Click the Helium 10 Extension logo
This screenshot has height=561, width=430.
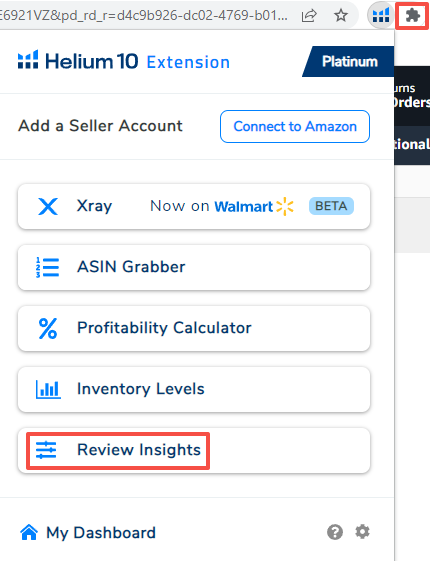[x=124, y=61]
